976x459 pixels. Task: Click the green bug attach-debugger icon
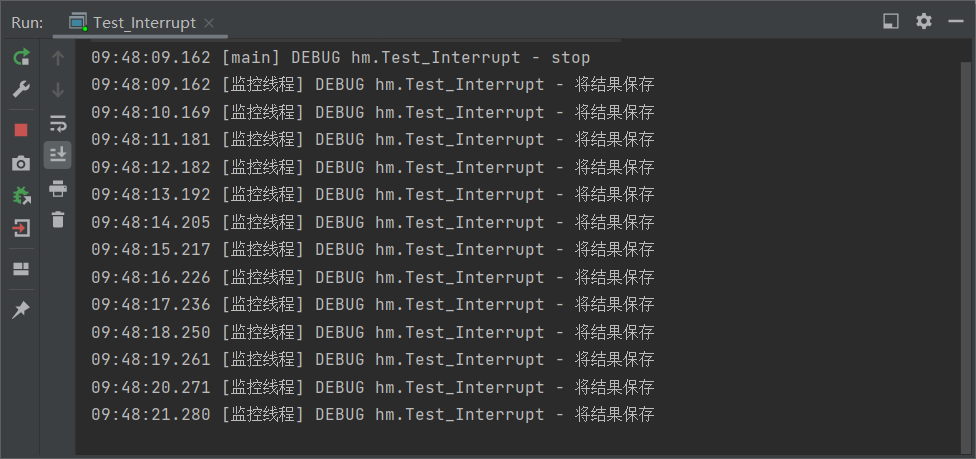(x=21, y=196)
